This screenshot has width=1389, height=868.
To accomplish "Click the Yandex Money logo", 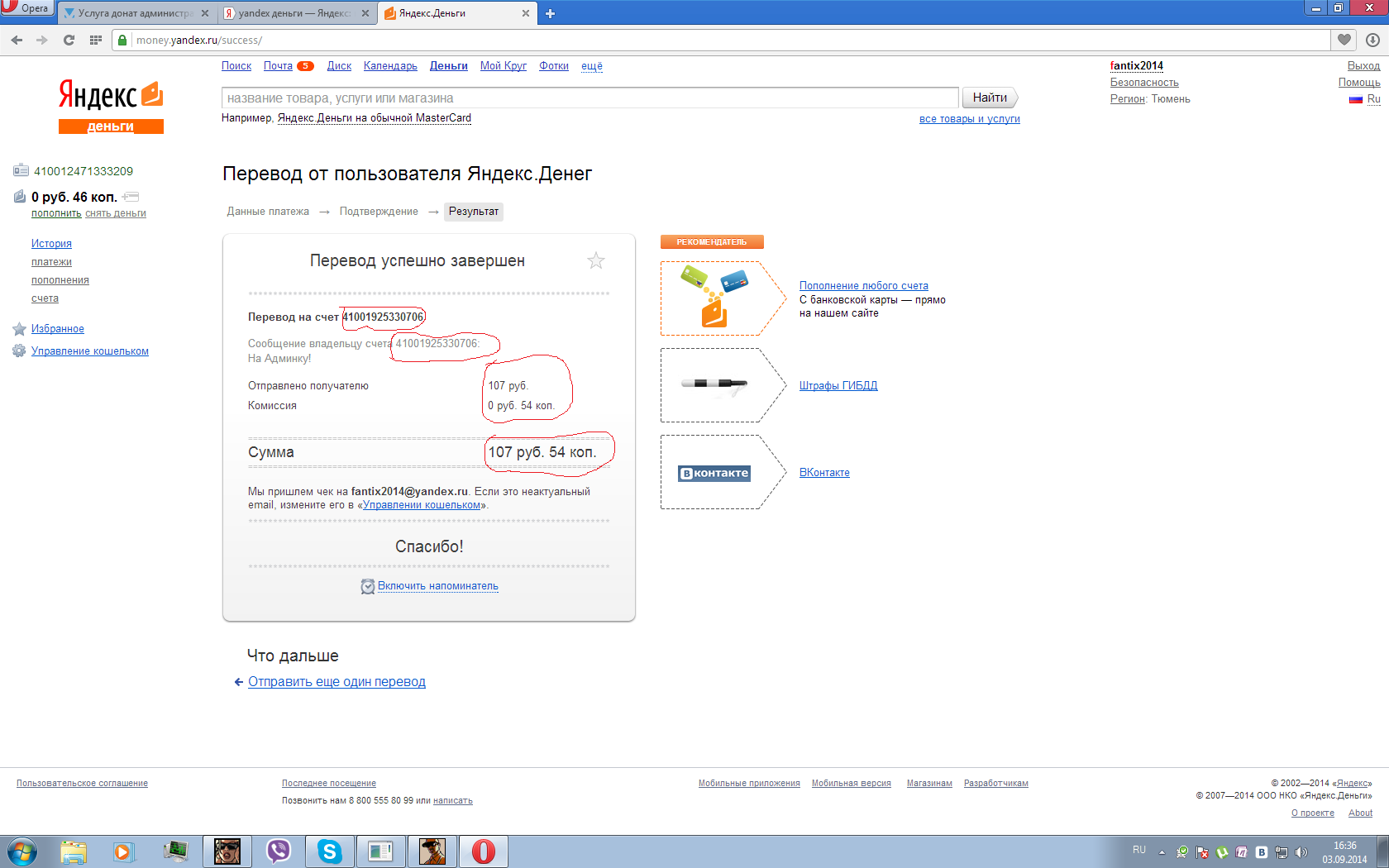I will click(x=111, y=107).
